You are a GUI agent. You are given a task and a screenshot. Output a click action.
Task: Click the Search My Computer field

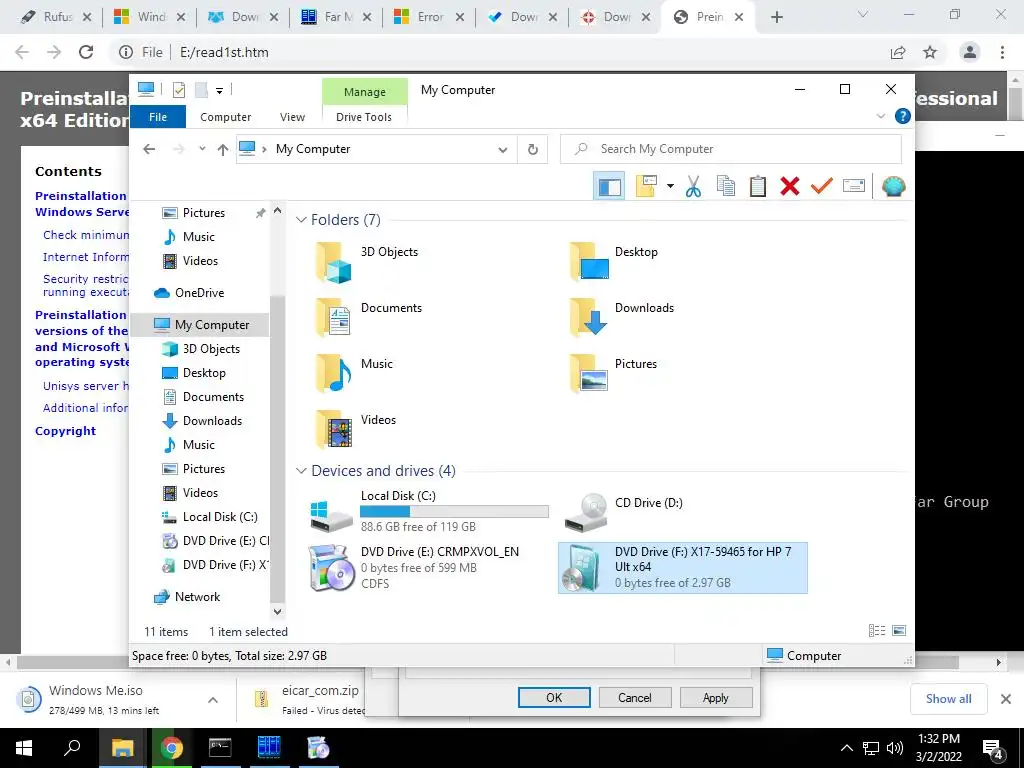[x=731, y=150]
